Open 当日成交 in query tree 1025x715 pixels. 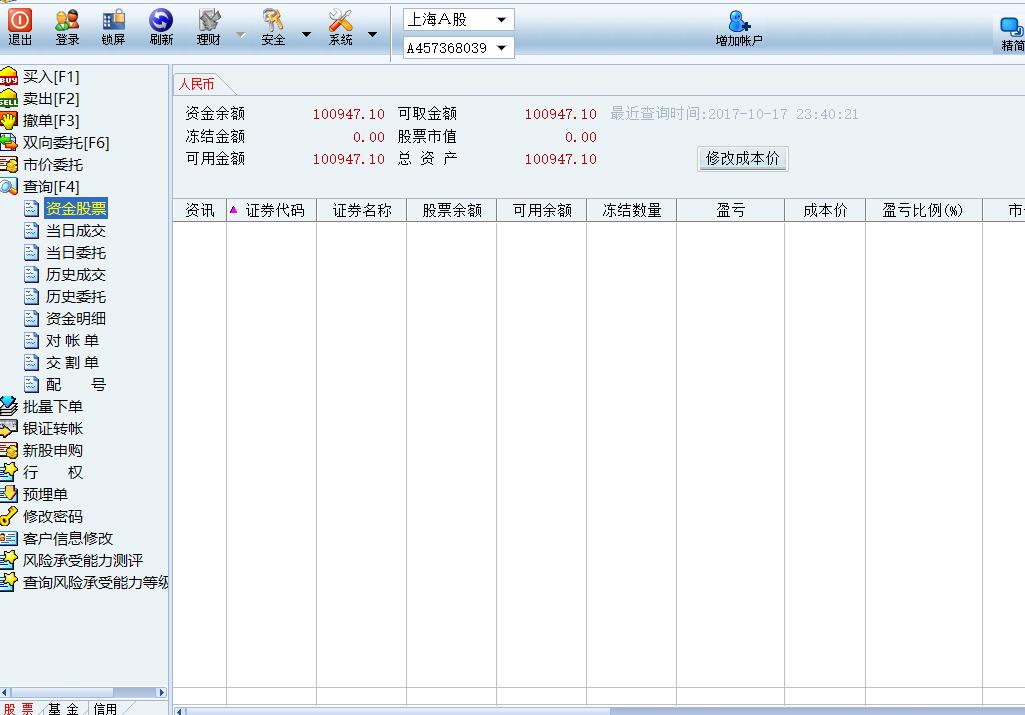click(x=76, y=231)
